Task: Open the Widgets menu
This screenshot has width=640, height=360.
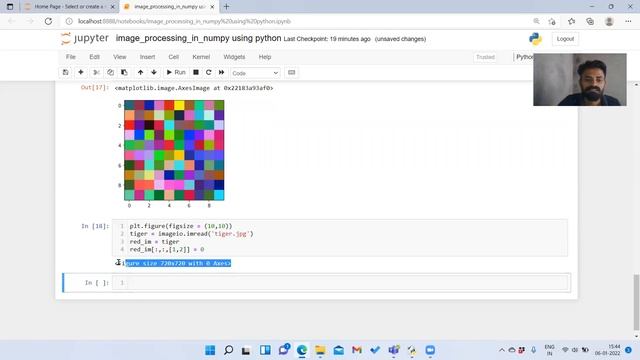Action: 234,57
